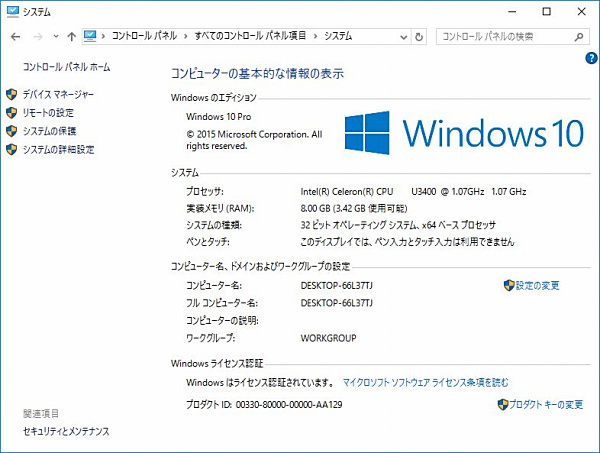
Task: Click shield icon next to 設定の変更
Action: click(x=509, y=285)
